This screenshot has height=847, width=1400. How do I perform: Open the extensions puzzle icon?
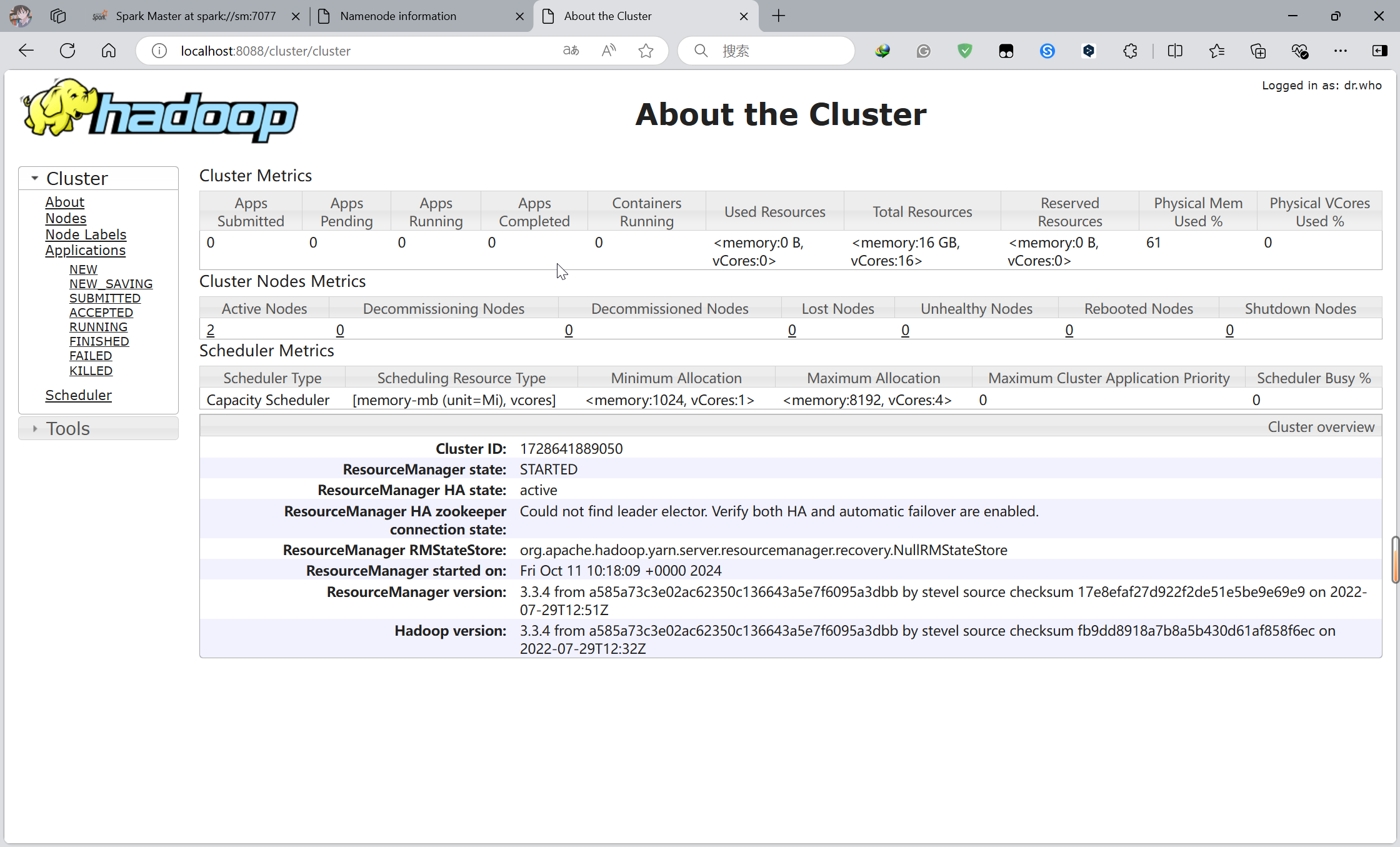(x=1130, y=51)
